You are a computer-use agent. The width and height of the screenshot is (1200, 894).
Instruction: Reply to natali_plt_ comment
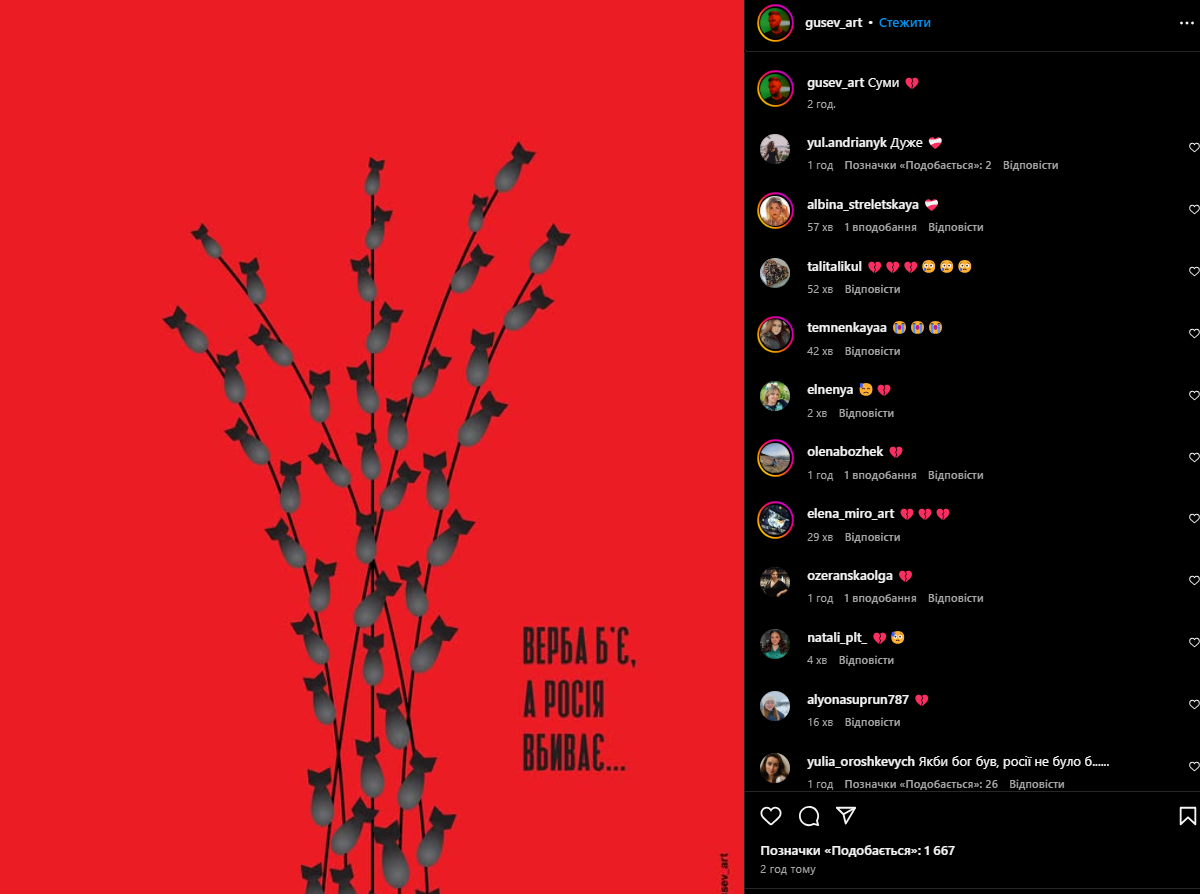click(866, 660)
